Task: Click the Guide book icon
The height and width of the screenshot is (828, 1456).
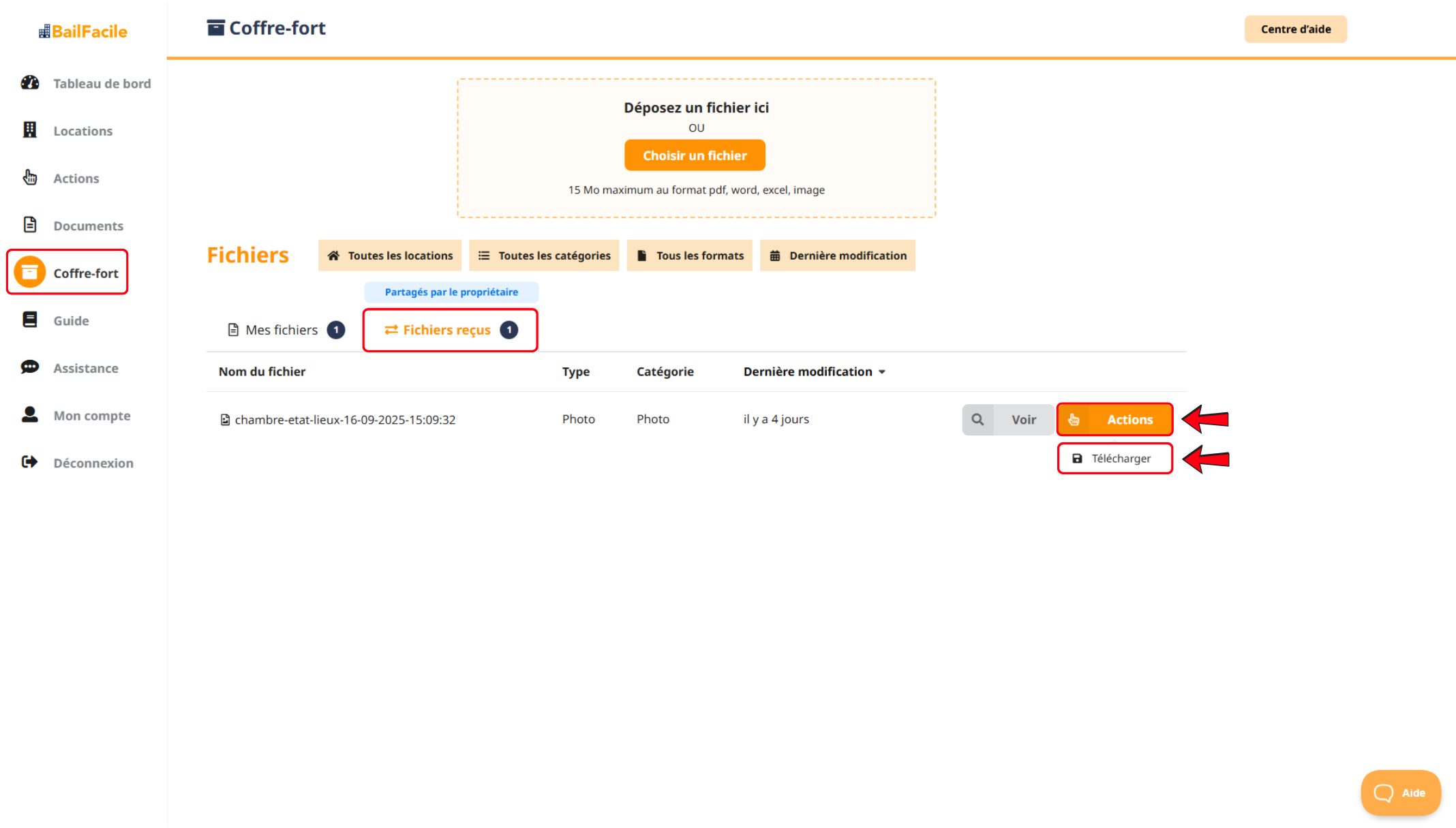Action: coord(30,320)
